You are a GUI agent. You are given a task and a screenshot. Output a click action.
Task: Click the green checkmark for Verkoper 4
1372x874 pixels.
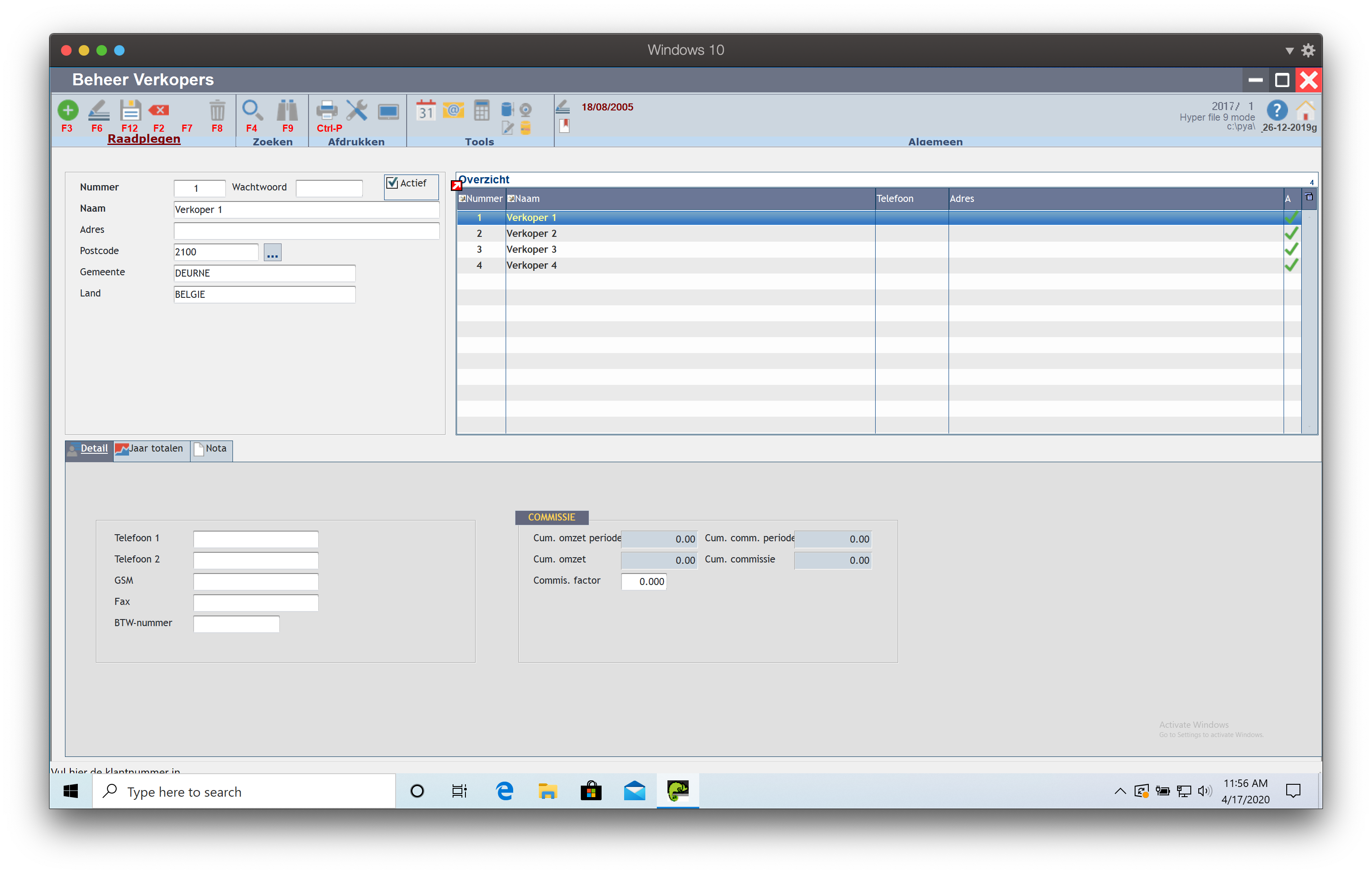(x=1291, y=265)
